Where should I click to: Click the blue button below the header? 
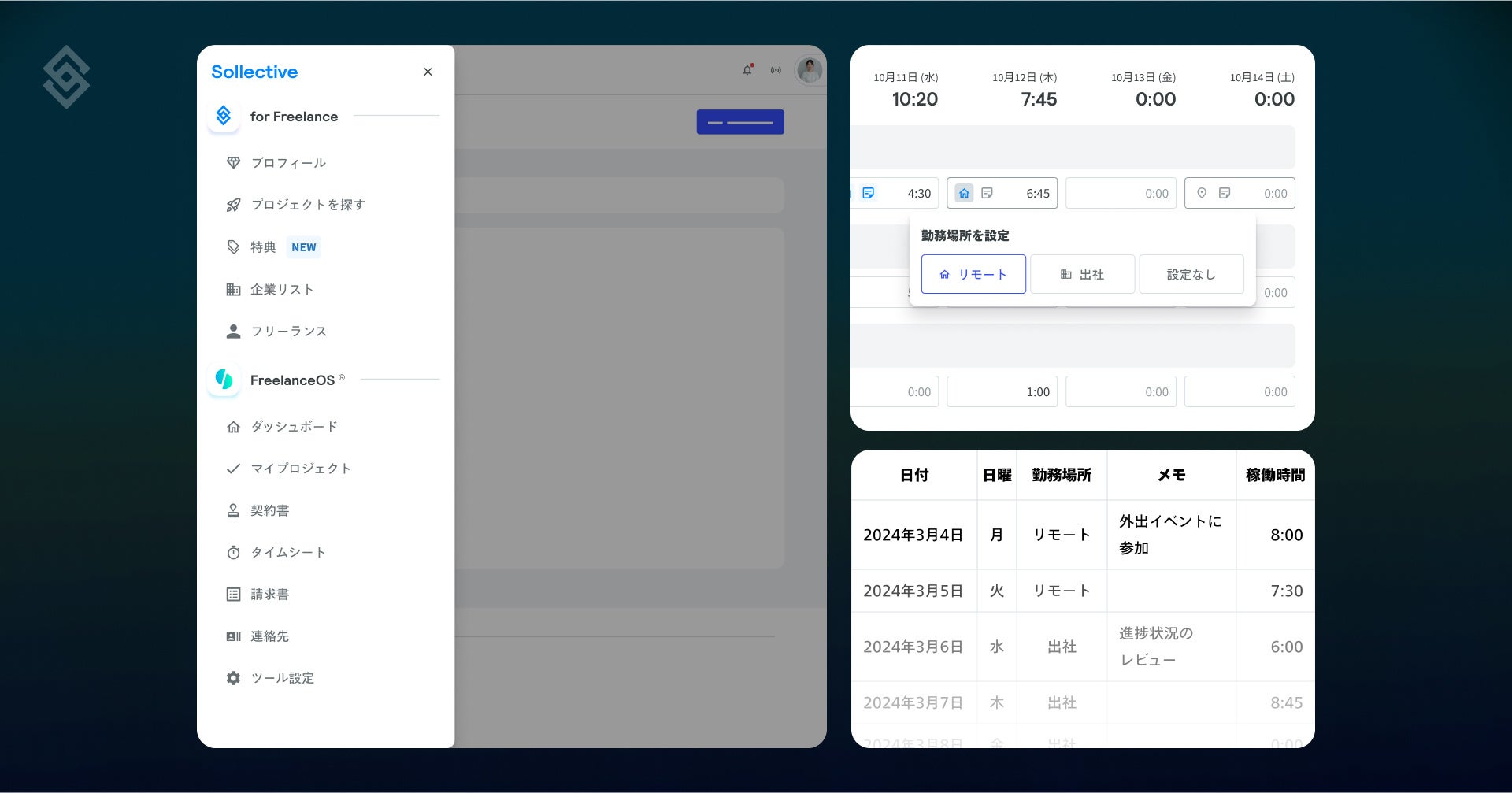coord(740,122)
